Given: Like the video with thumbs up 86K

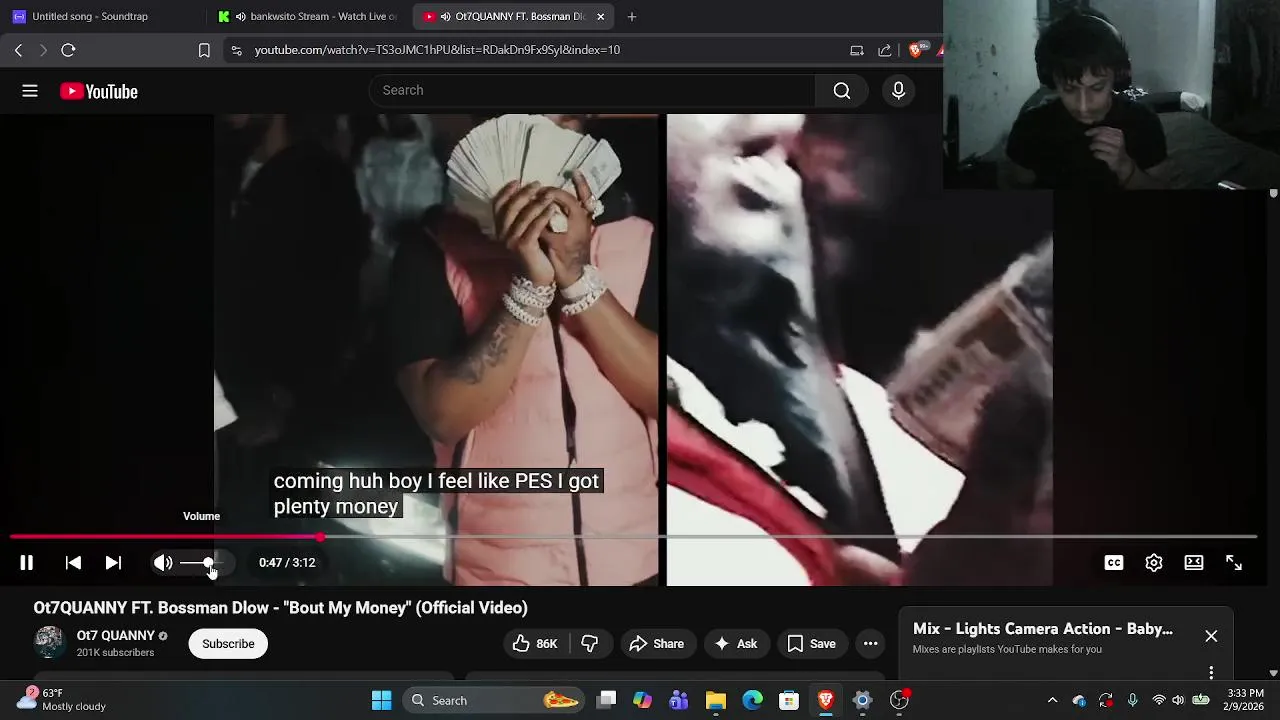Looking at the screenshot, I should (x=534, y=644).
